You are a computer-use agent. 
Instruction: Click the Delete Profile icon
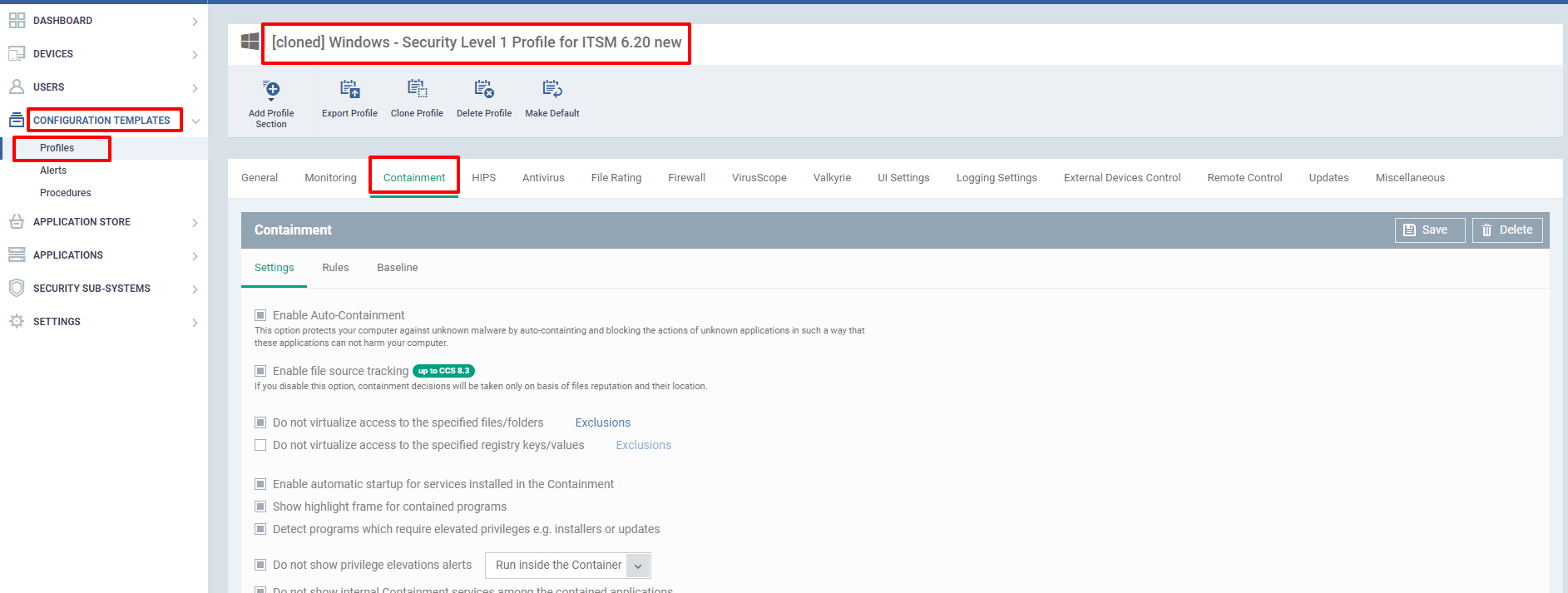pos(484,90)
